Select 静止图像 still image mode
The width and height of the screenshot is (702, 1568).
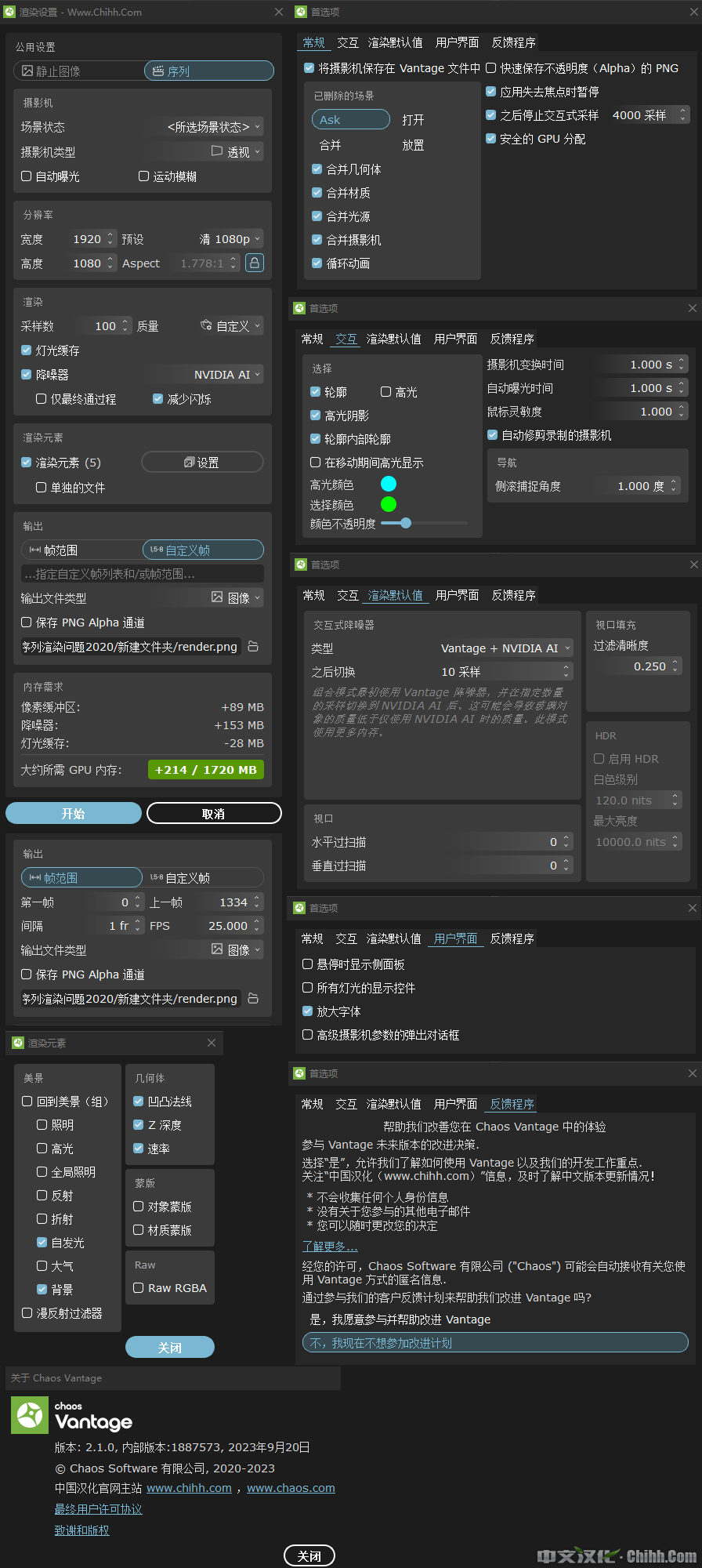point(78,71)
